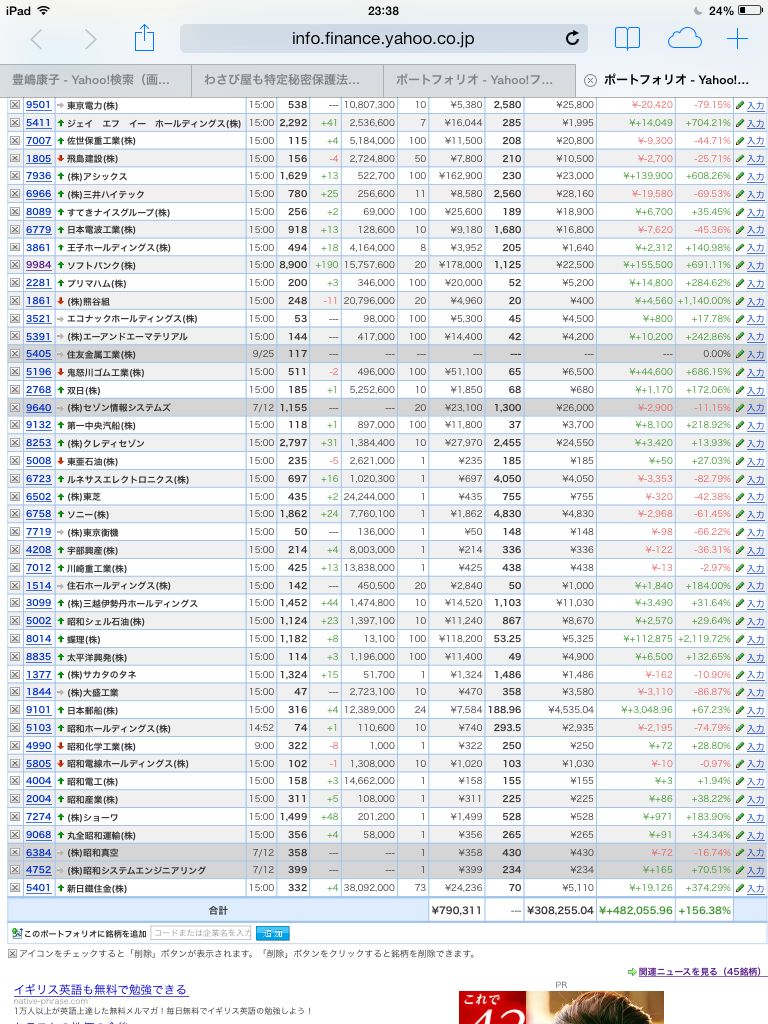Click the pencil edit icon for ショーワ row
The image size is (768, 1024).
740,817
